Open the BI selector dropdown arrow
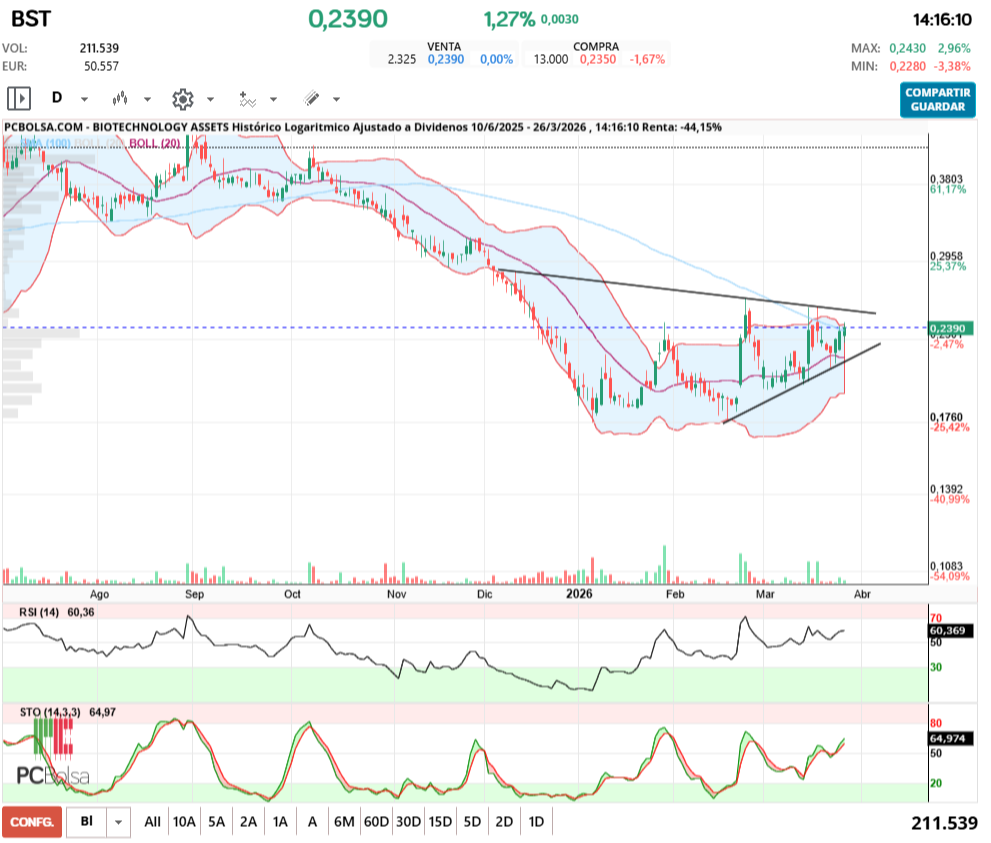This screenshot has height=843, width=991. [119, 822]
